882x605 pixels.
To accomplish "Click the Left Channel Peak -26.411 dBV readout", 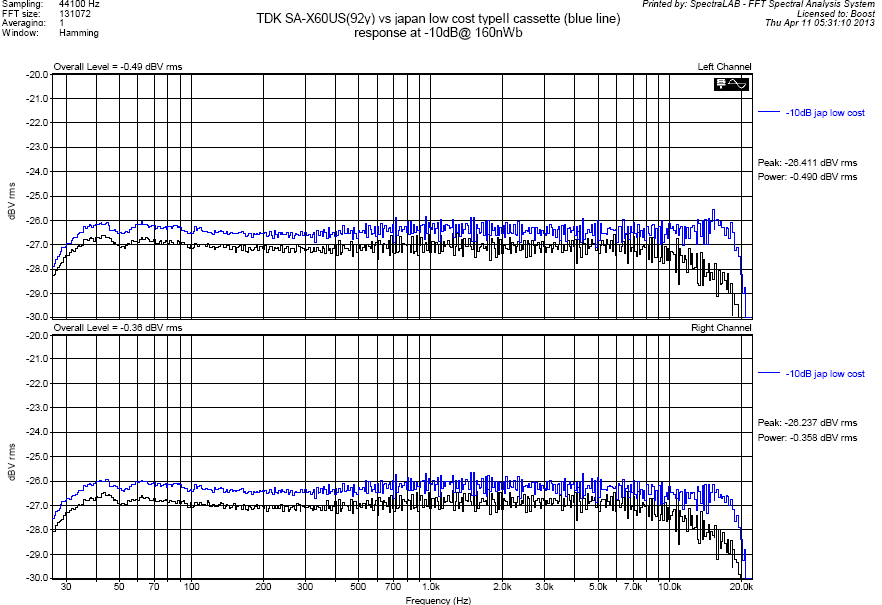I will 807,163.
